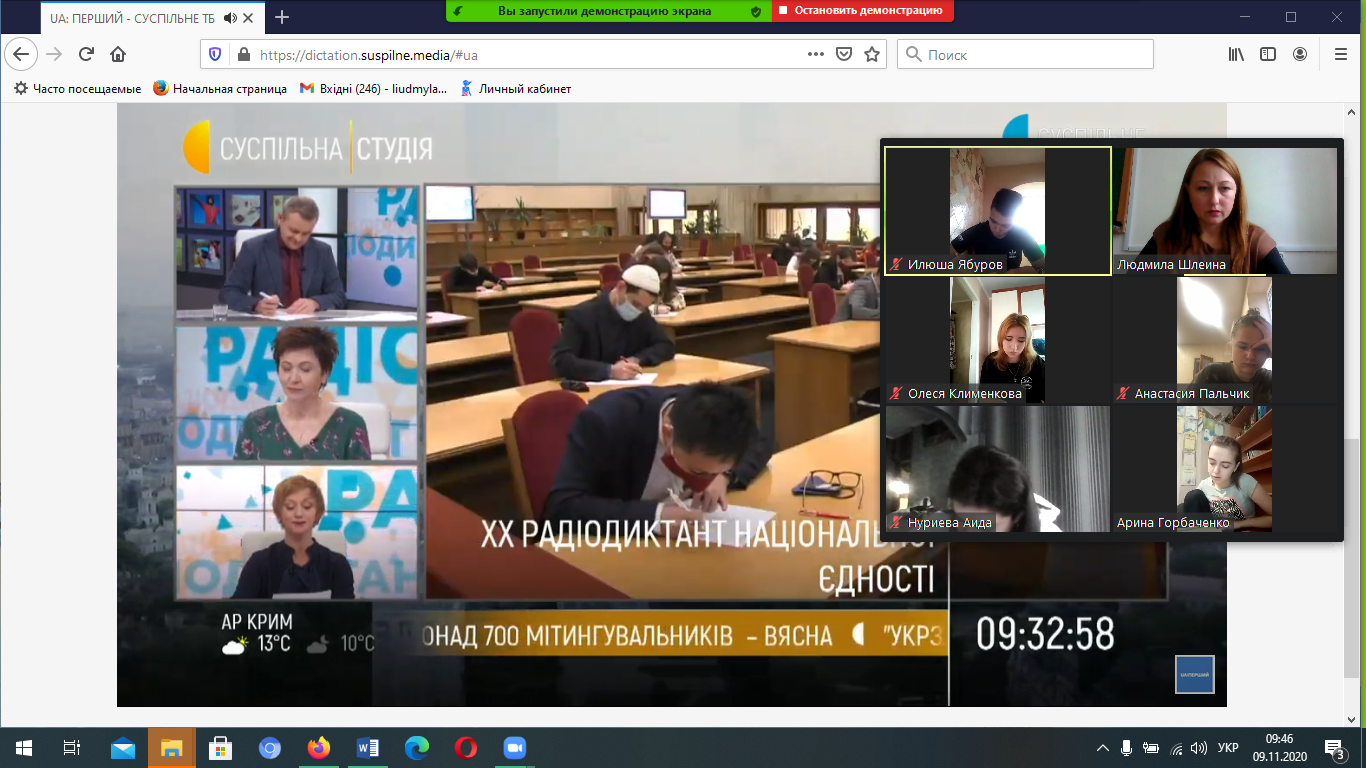Viewport: 1366px width, 768px height.
Task: Click Илюша Ябуров's muted microphone icon
Action: 896,265
